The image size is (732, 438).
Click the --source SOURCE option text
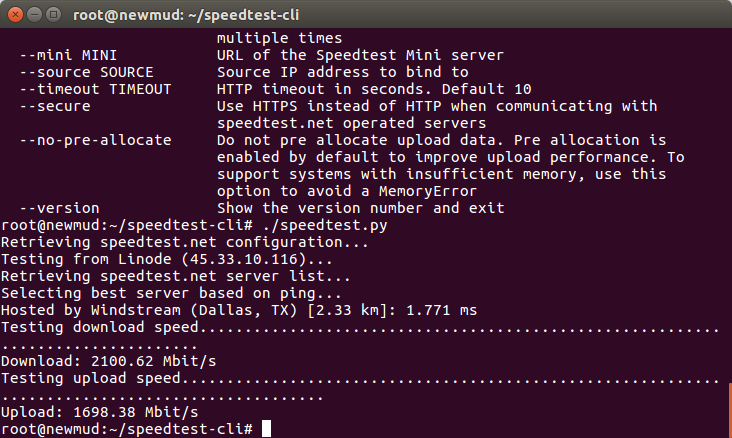click(x=86, y=72)
